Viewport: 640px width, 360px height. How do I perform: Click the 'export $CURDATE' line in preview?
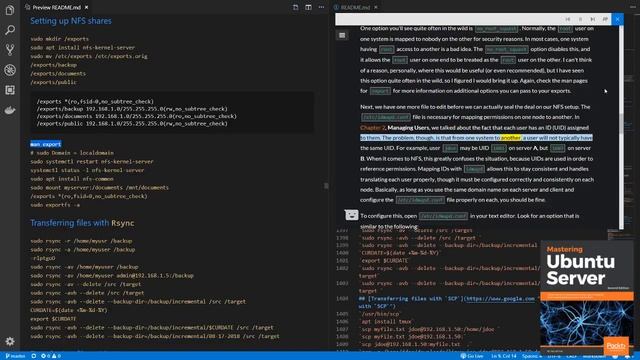point(53,319)
